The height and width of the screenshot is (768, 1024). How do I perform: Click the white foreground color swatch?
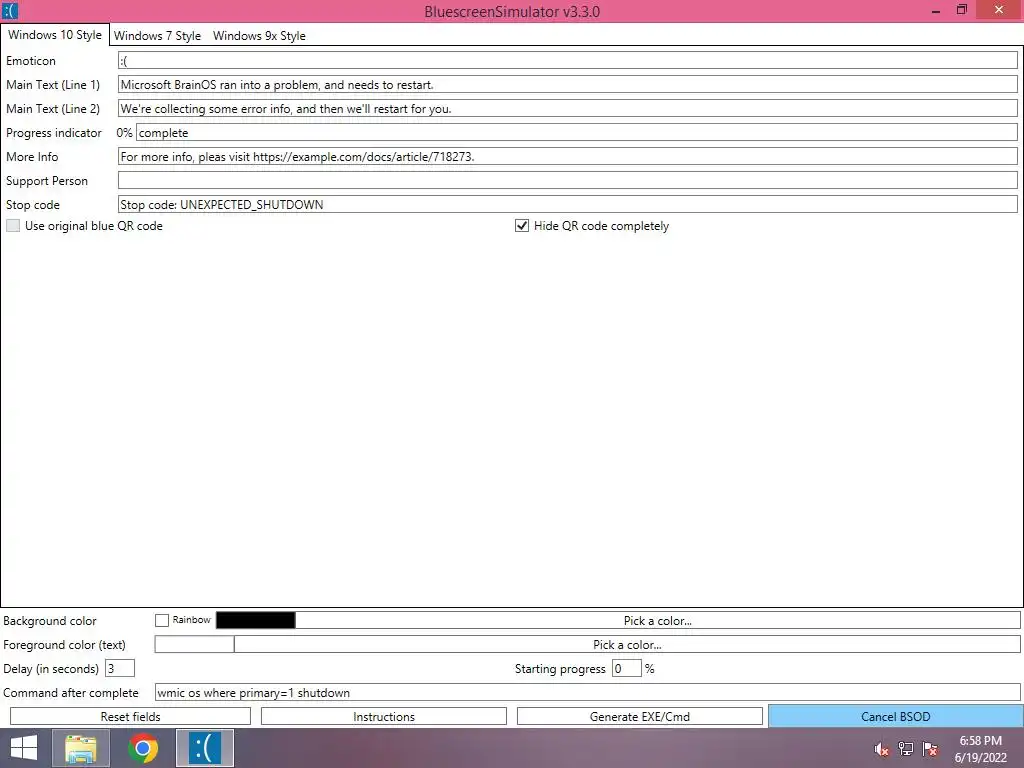(194, 645)
